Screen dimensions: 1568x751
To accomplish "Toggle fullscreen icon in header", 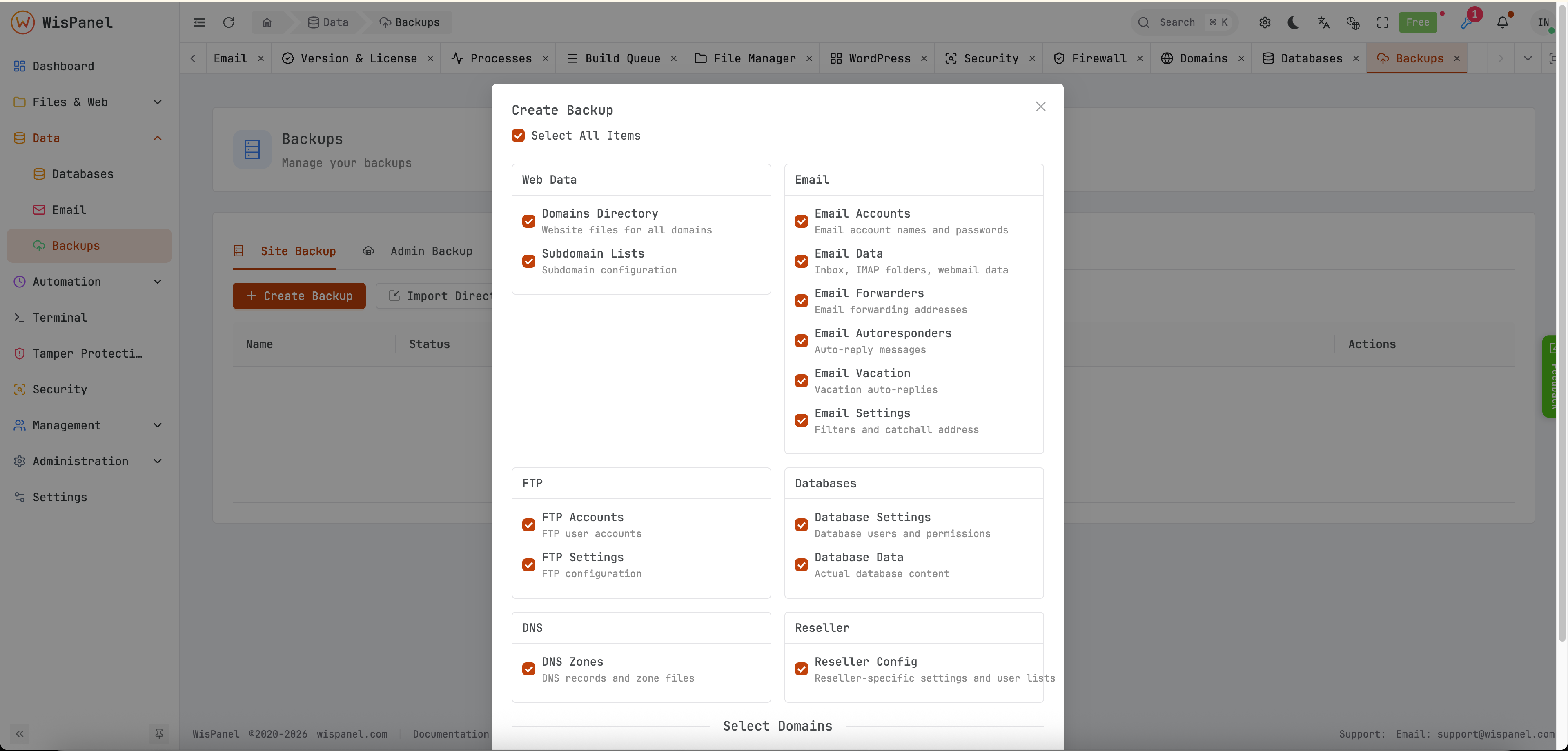I will coord(1382,22).
